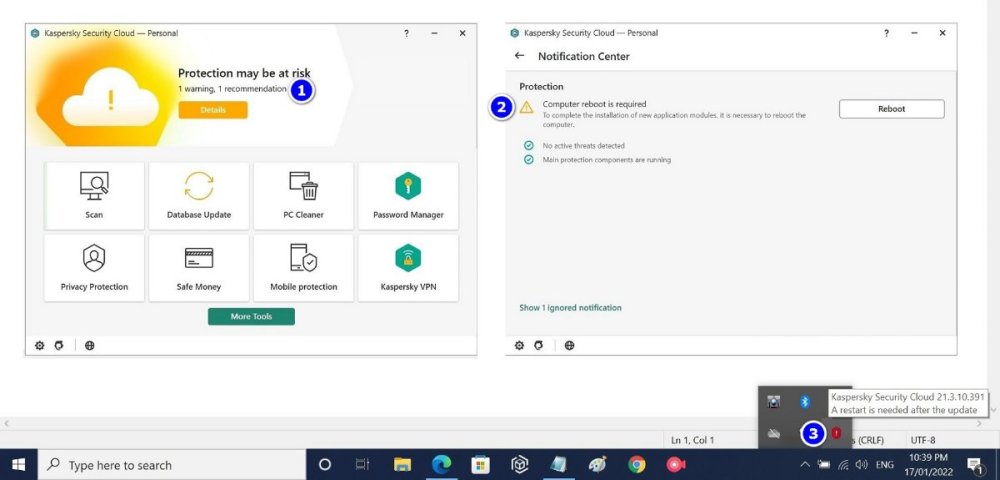Open PC Cleaner tool

pyautogui.click(x=304, y=196)
